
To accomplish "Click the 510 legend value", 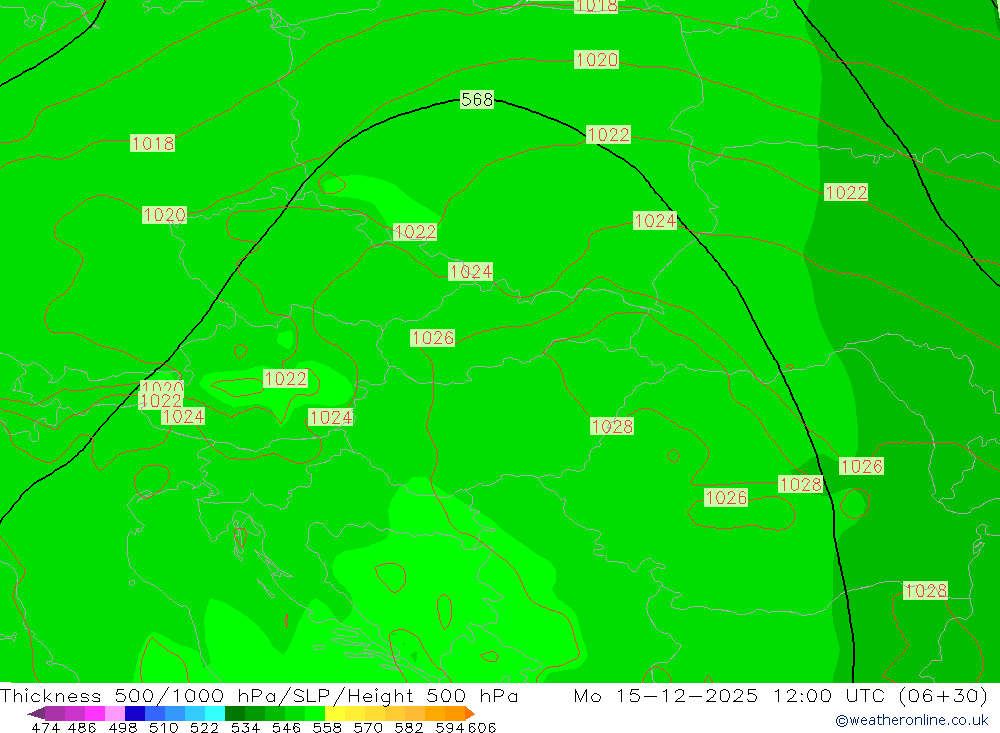I will 164,727.
